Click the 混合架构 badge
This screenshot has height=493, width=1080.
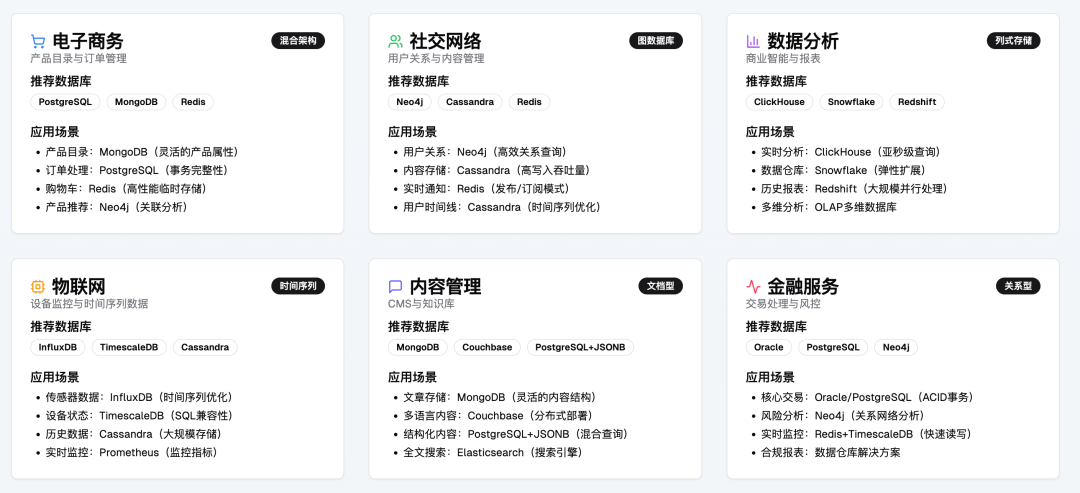point(298,41)
